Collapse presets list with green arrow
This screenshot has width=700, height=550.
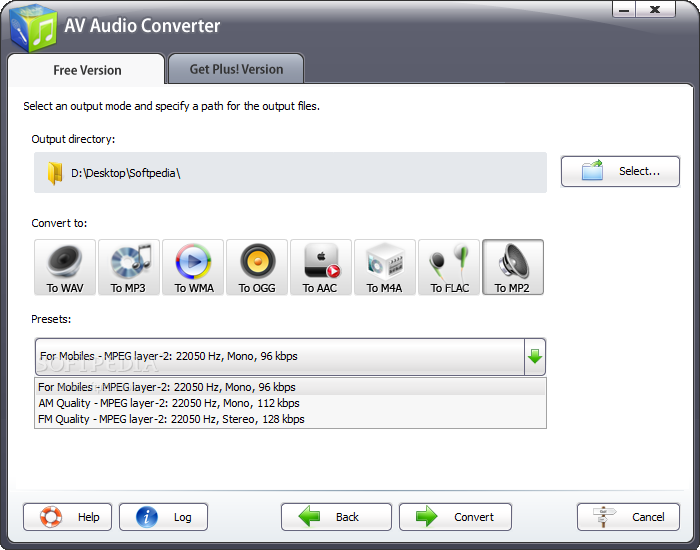click(535, 357)
